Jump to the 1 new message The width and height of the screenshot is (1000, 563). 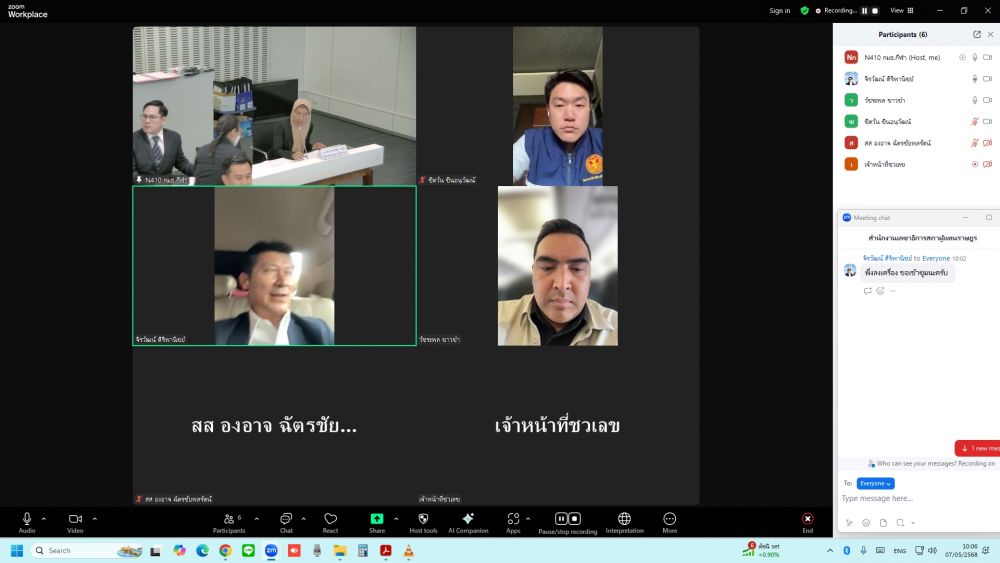click(978, 448)
